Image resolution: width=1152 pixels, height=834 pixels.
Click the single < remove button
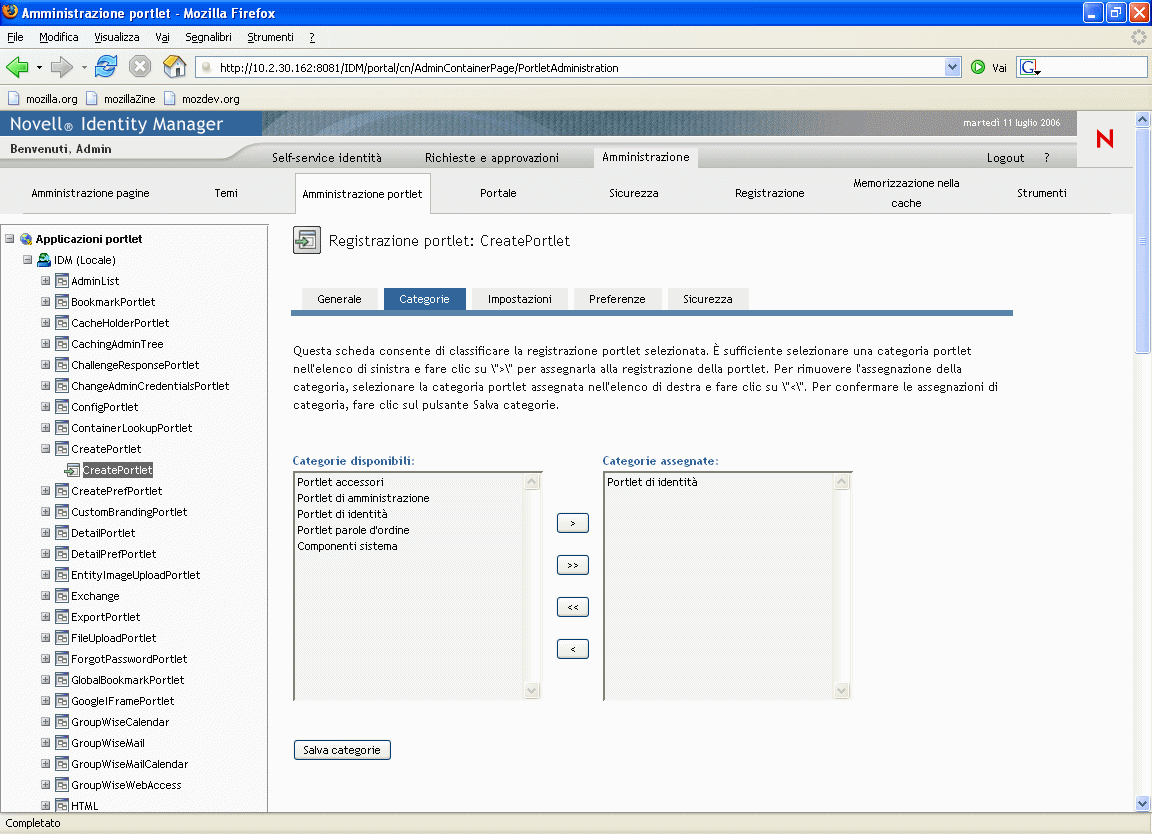coord(573,649)
